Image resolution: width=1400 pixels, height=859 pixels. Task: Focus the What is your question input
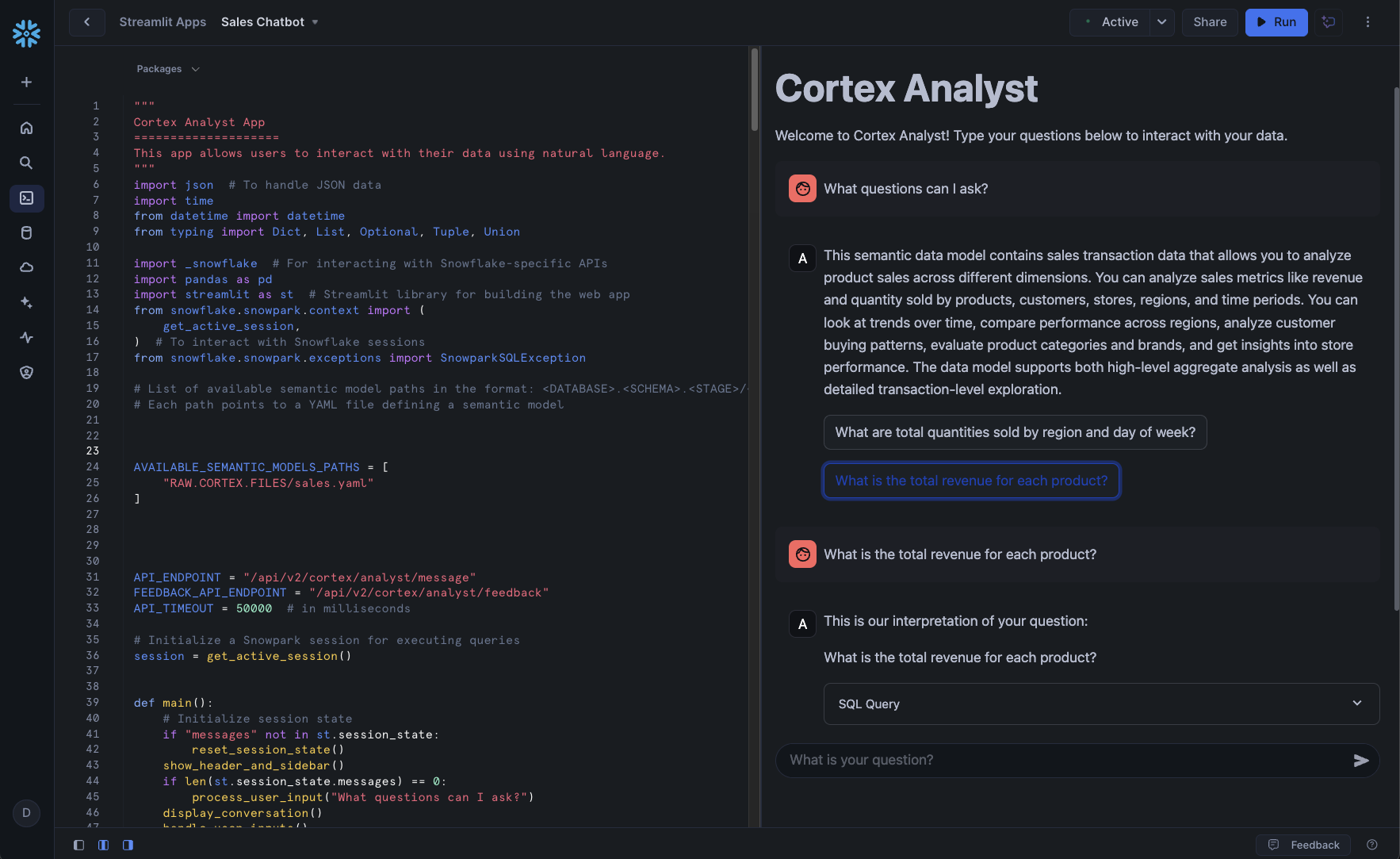[1062, 761]
